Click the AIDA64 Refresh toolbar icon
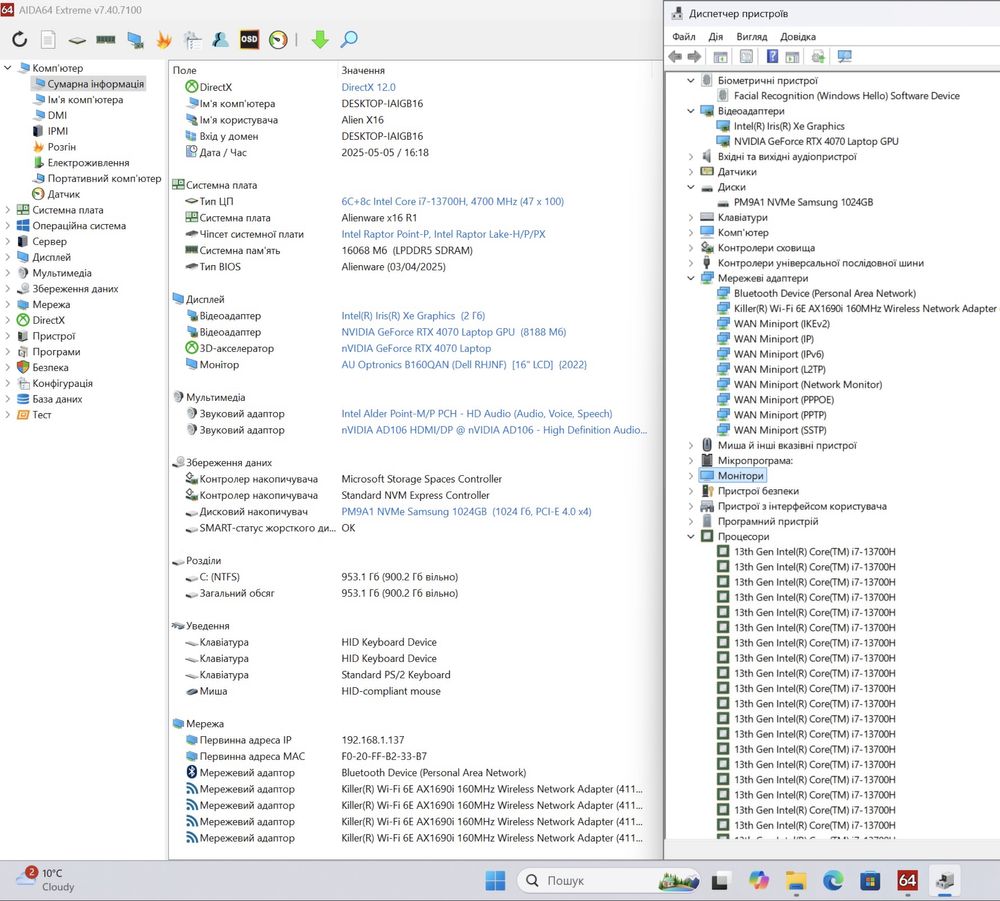This screenshot has height=901, width=1000. (x=20, y=40)
